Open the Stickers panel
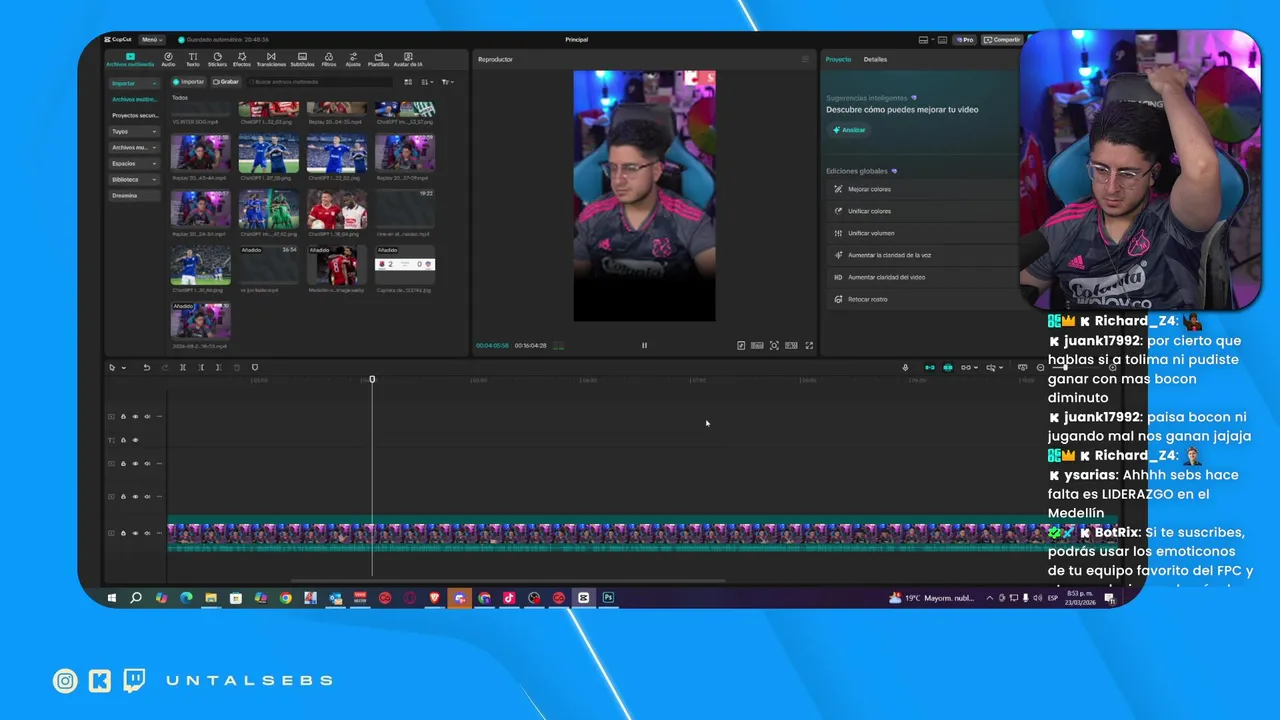The image size is (1280, 720). tap(217, 60)
